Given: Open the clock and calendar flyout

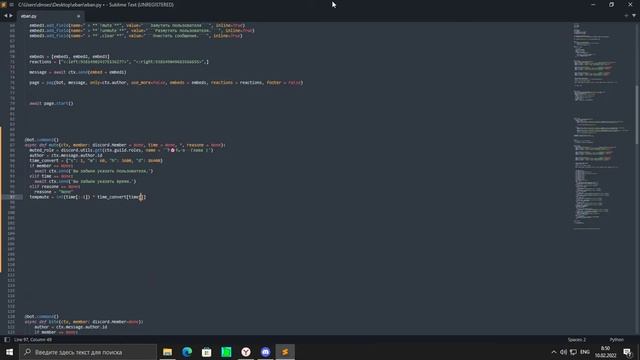Looking at the screenshot, I should point(605,352).
